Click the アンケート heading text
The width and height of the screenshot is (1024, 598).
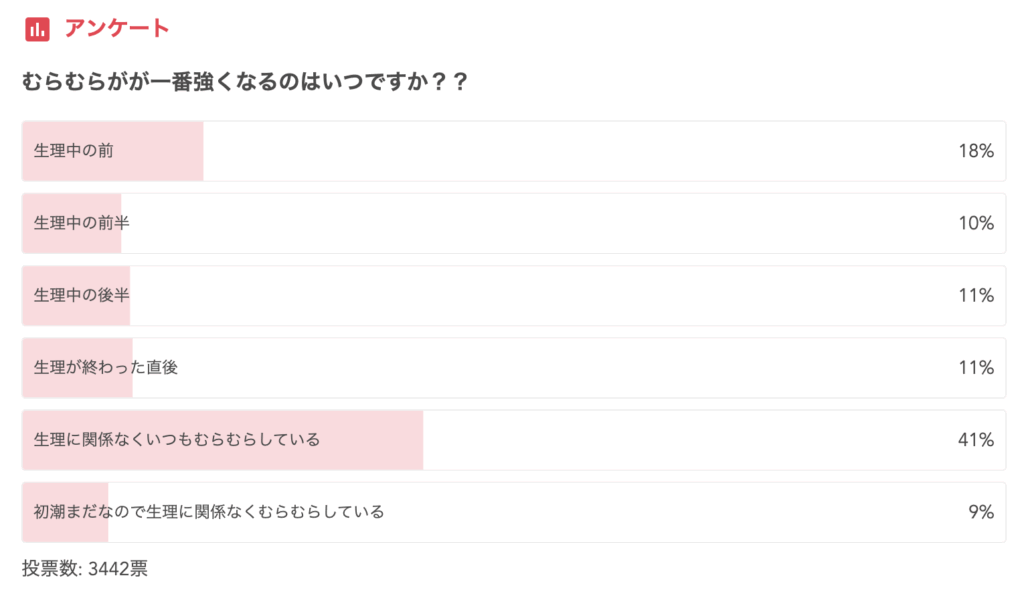[x=117, y=29]
